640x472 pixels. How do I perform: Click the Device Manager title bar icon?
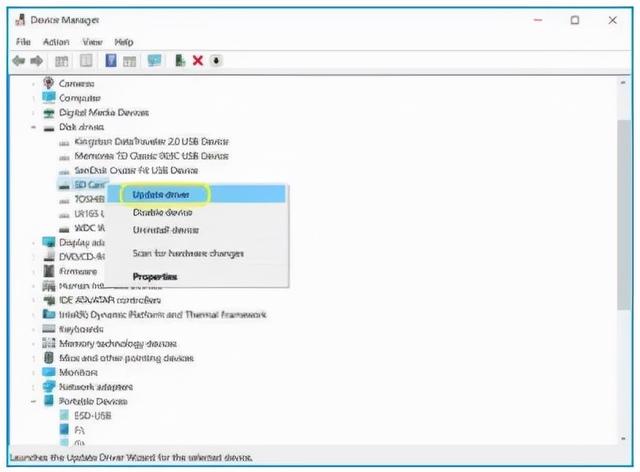20,20
